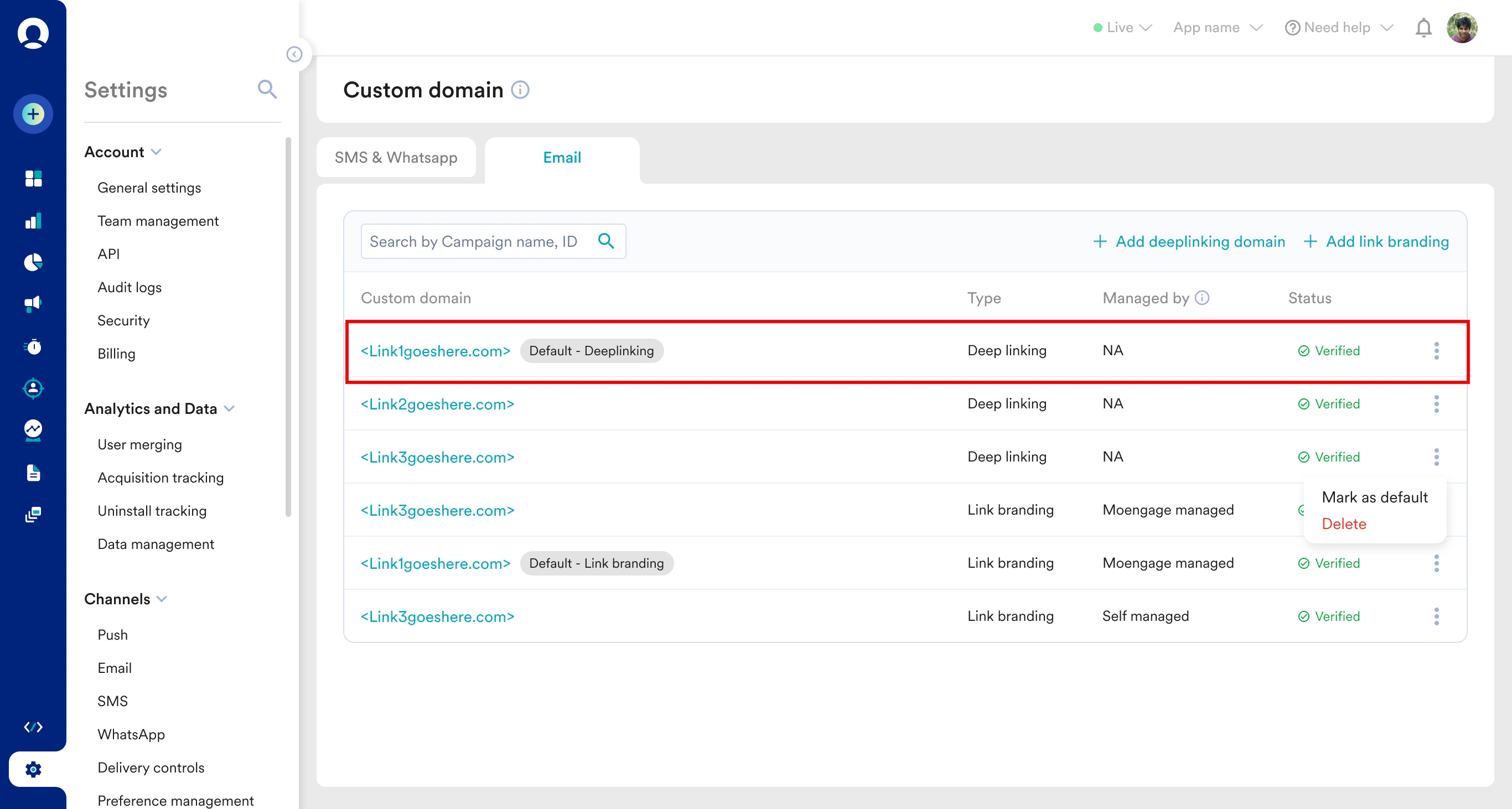The image size is (1512, 809).
Task: Open the code brackets developer icon
Action: [x=33, y=727]
